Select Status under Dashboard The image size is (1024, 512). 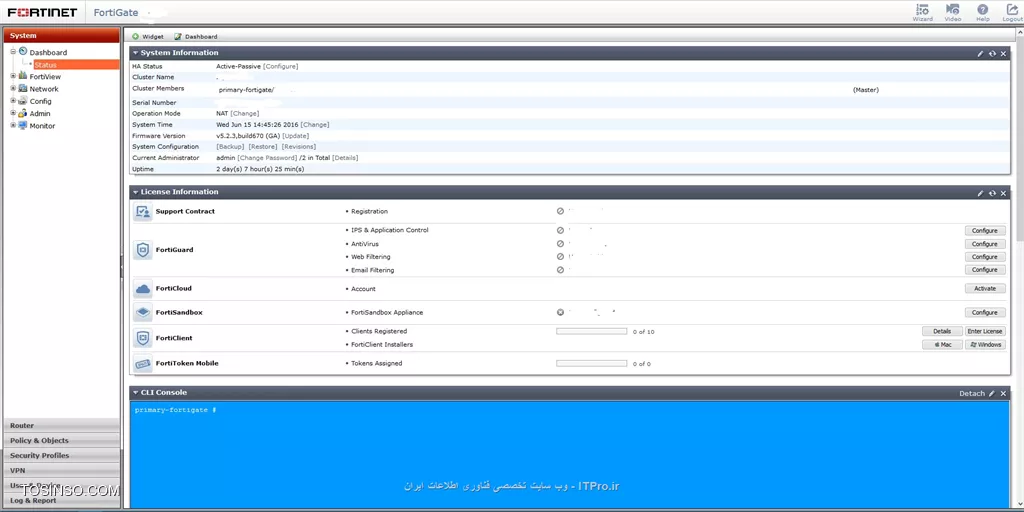pyautogui.click(x=45, y=65)
